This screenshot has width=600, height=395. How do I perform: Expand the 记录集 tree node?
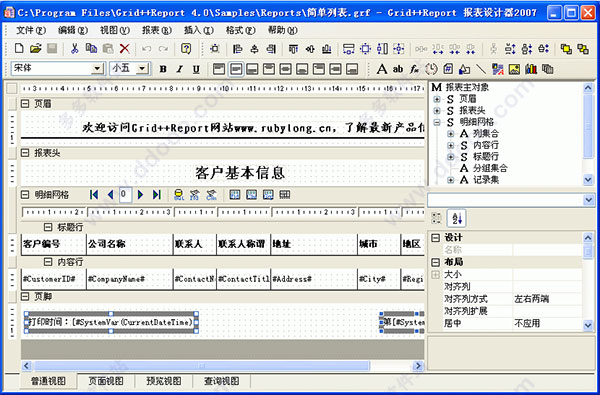tap(451, 180)
